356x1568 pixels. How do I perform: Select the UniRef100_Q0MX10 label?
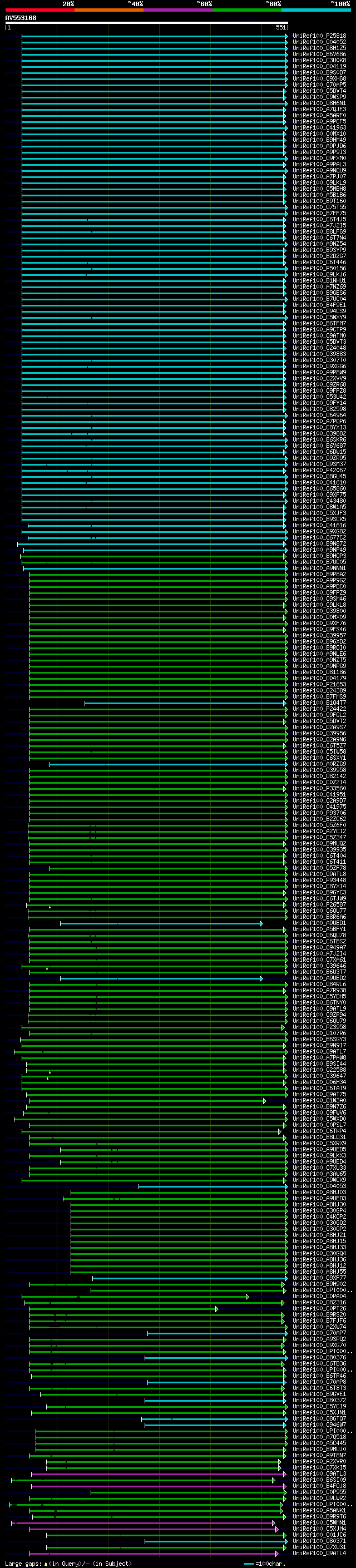[319, 133]
